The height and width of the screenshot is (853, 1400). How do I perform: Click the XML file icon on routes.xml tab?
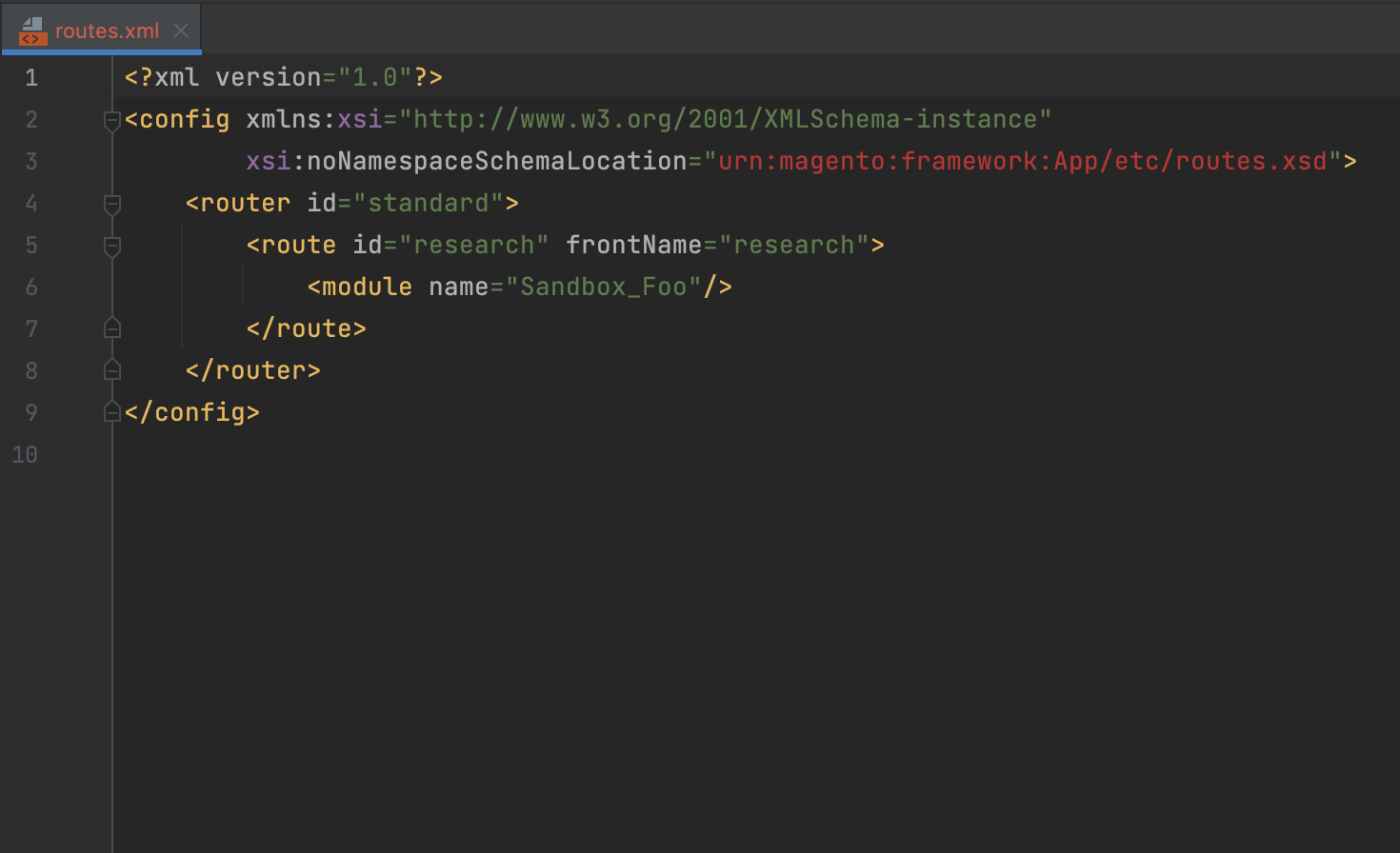point(32,31)
